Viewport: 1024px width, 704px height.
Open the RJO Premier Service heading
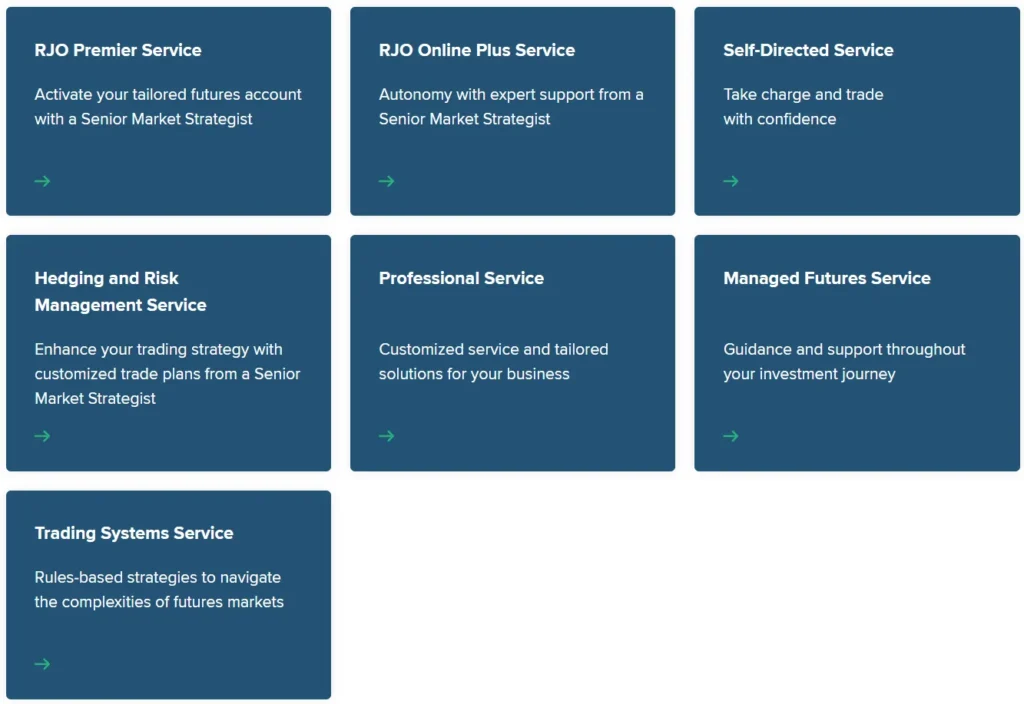click(x=118, y=50)
